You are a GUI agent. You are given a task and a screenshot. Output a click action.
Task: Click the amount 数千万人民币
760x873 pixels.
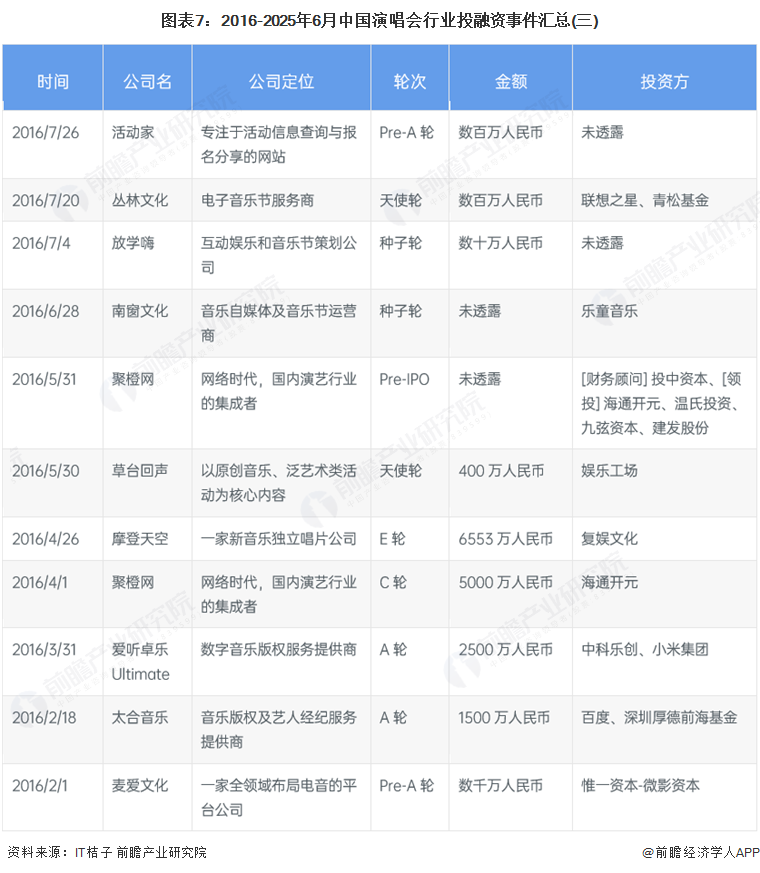pos(501,786)
